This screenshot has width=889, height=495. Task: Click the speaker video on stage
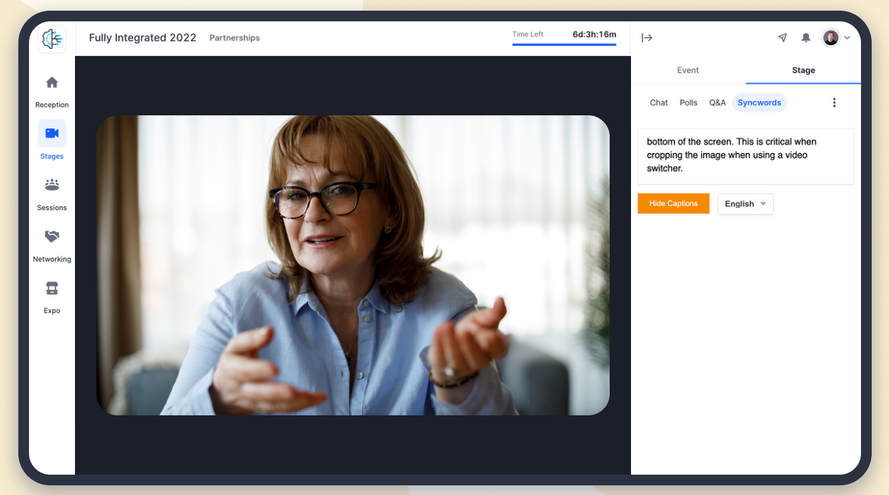coord(353,265)
